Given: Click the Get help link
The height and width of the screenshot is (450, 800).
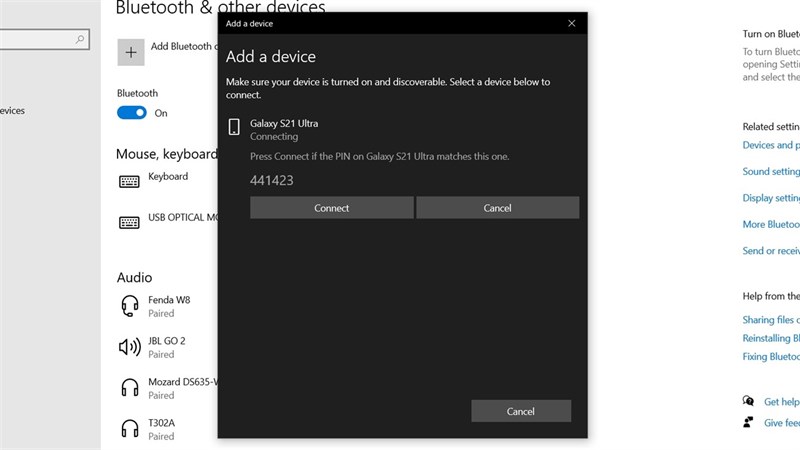Looking at the screenshot, I should pos(782,402).
